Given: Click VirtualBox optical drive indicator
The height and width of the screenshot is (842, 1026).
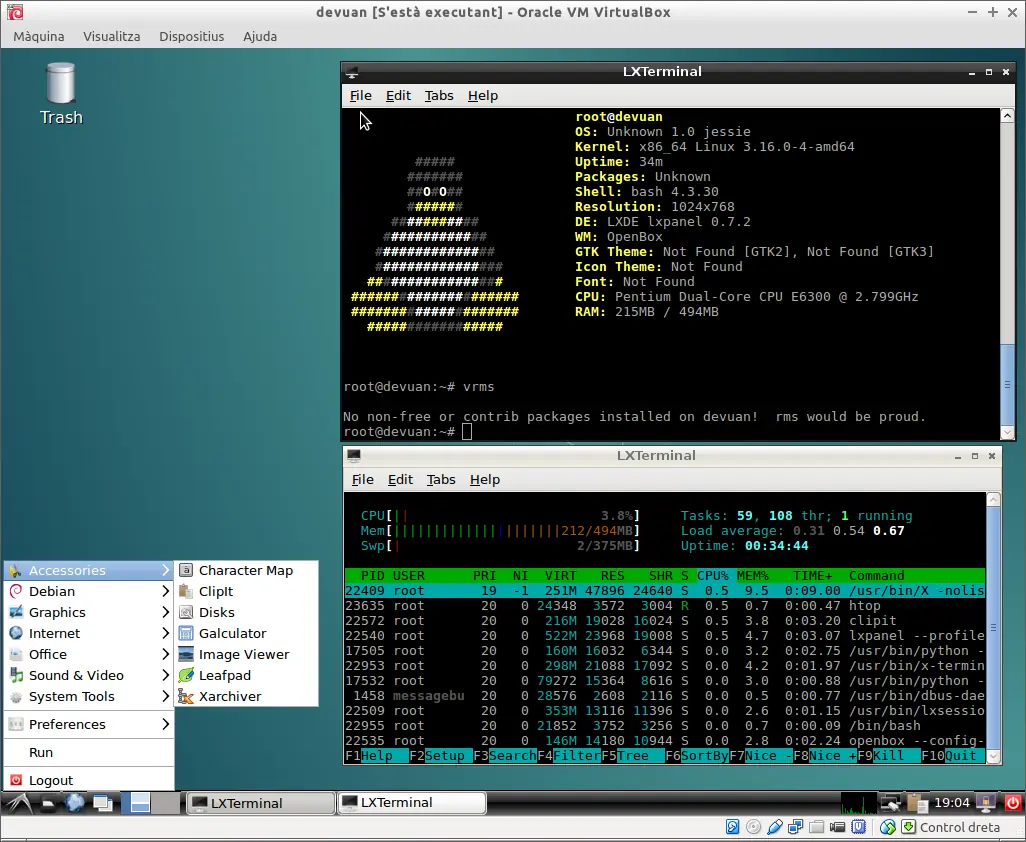Looking at the screenshot, I should (753, 827).
